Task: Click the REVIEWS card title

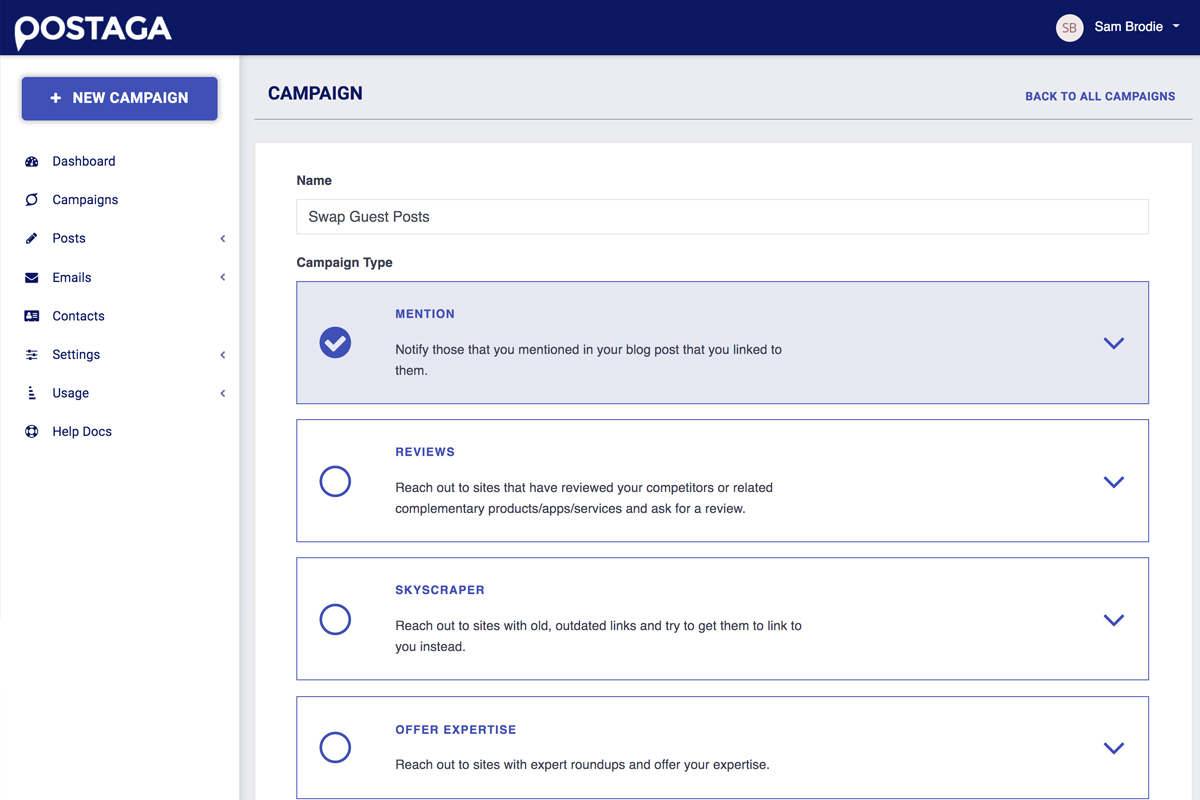Action: point(425,452)
